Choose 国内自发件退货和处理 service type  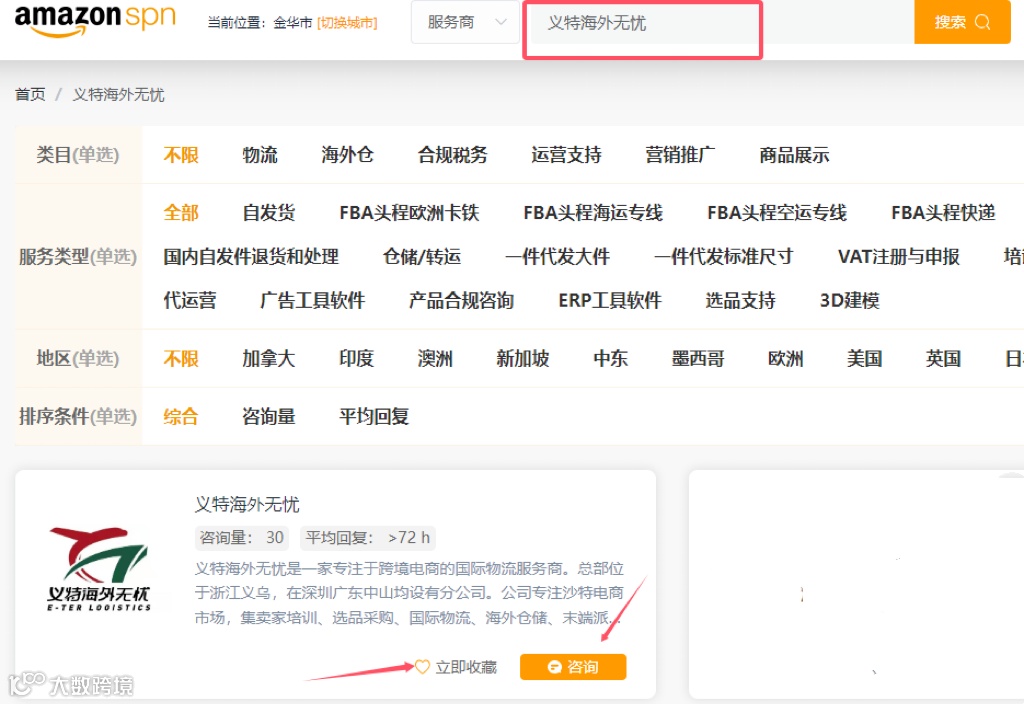click(251, 257)
